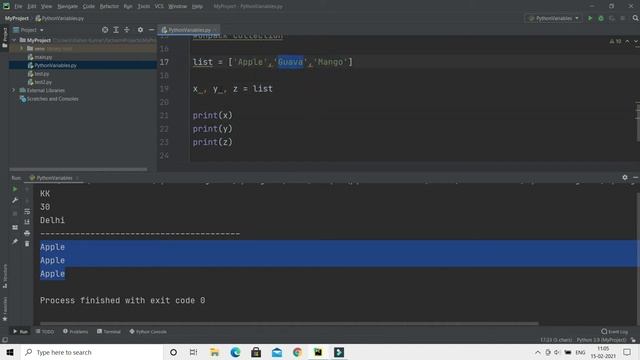Open the Terminal tool window tab
The height and width of the screenshot is (360, 640).
coord(109,331)
